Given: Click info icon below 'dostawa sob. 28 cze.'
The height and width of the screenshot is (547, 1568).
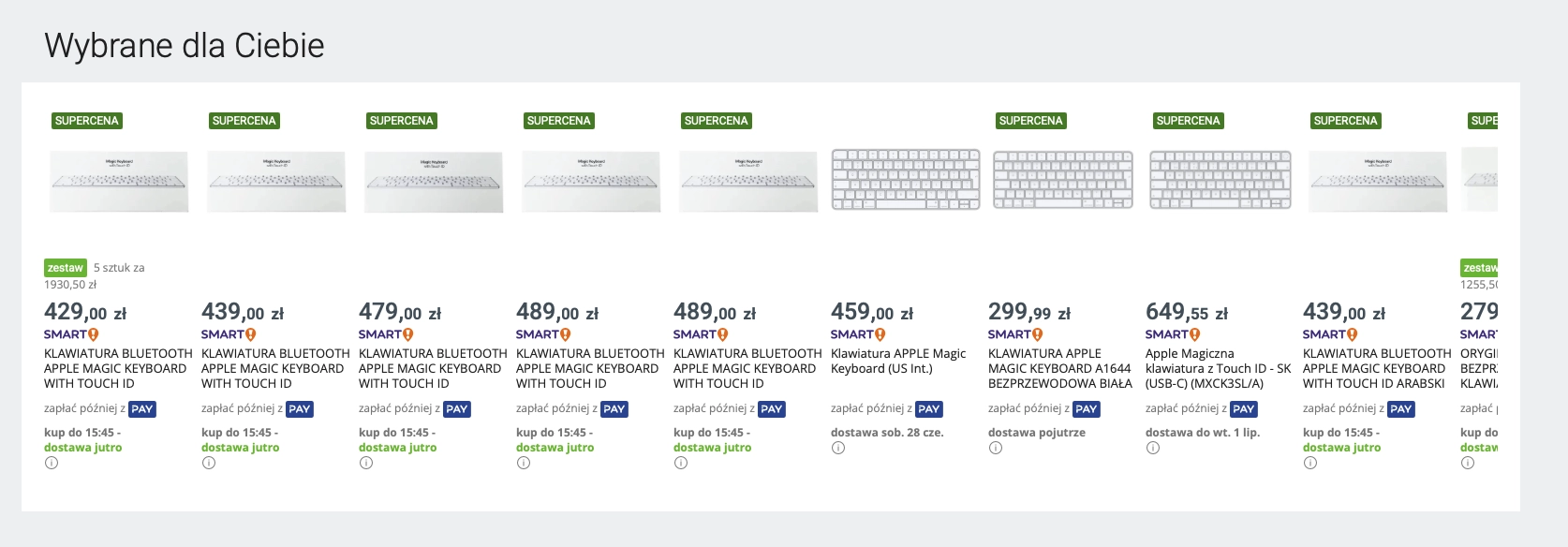Looking at the screenshot, I should tap(838, 448).
